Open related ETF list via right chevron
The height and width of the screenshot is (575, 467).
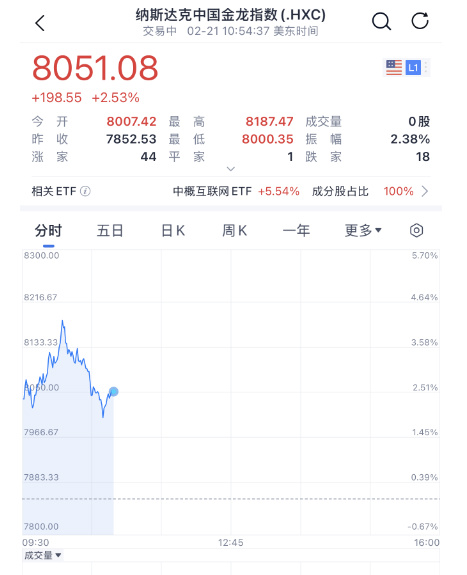point(425,191)
